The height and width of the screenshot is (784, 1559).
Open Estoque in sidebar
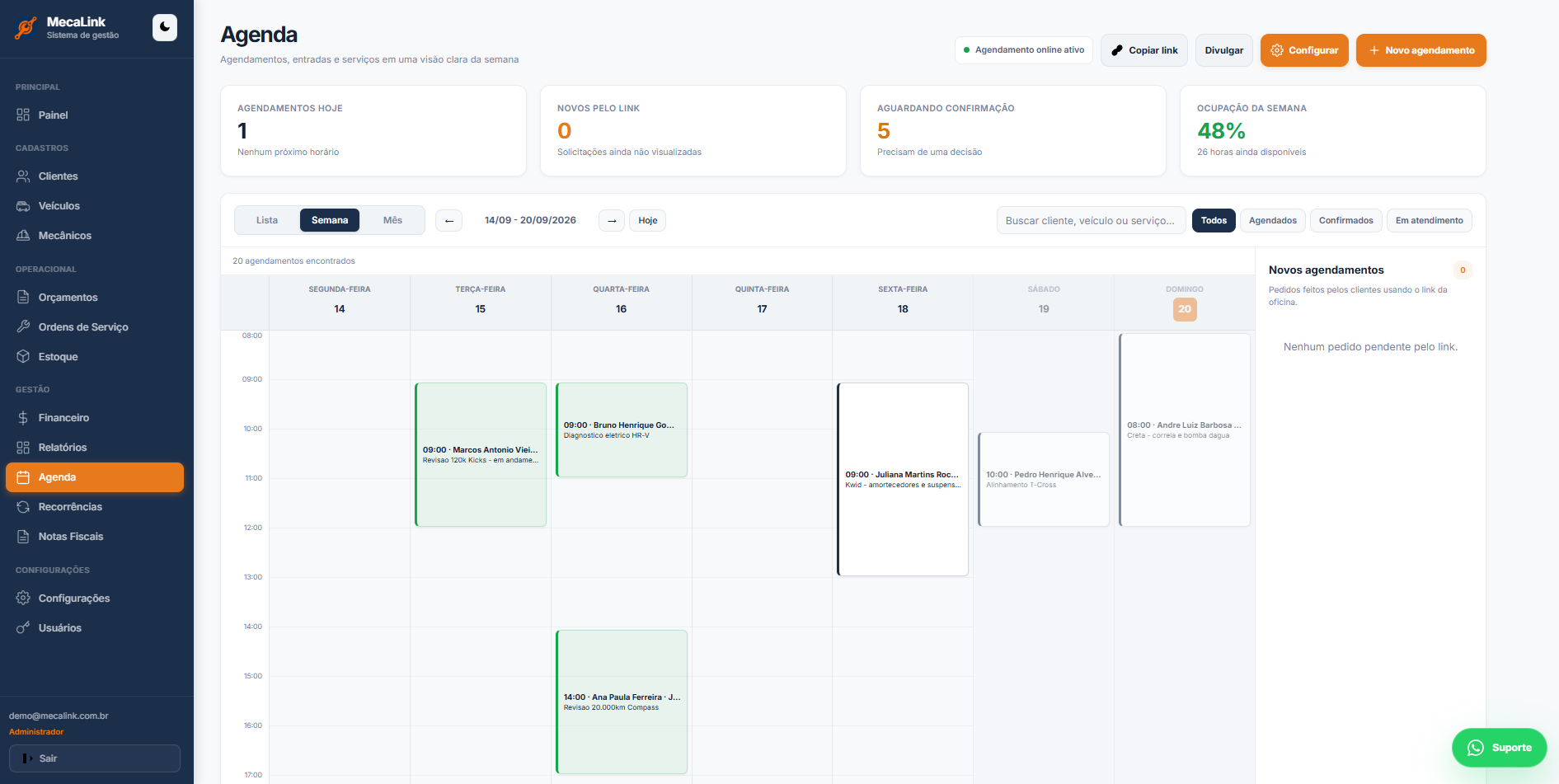95,357
